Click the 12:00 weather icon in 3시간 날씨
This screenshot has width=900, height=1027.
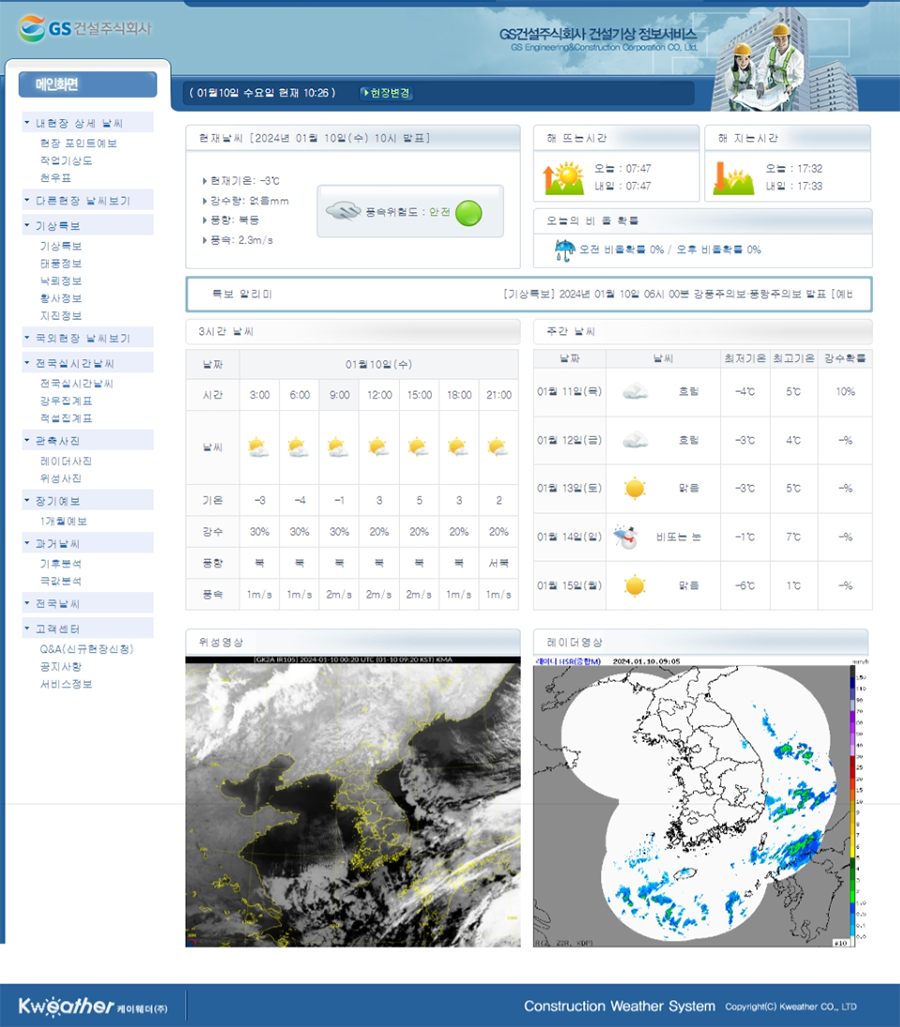[379, 447]
